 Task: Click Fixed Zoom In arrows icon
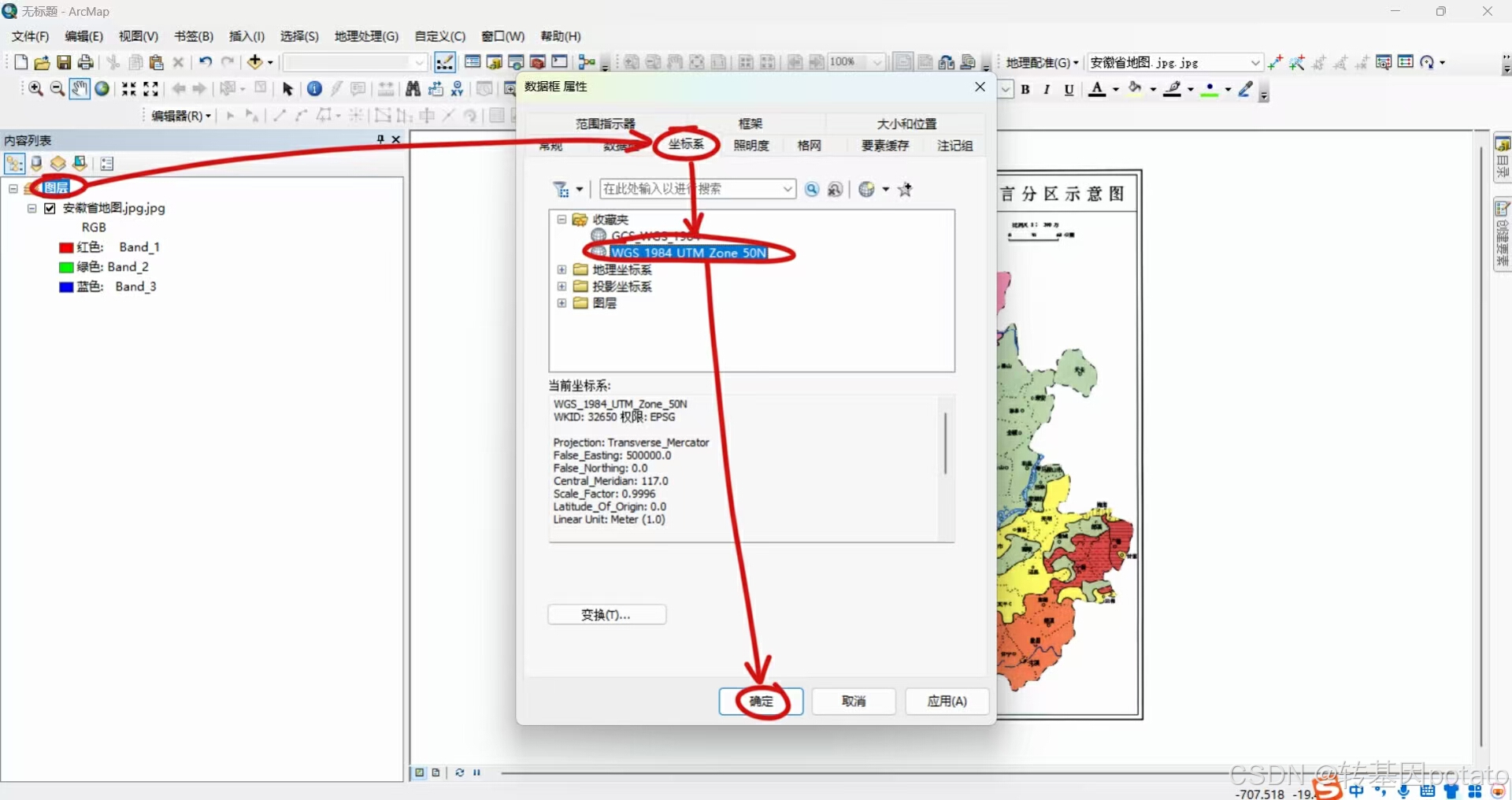pyautogui.click(x=128, y=89)
